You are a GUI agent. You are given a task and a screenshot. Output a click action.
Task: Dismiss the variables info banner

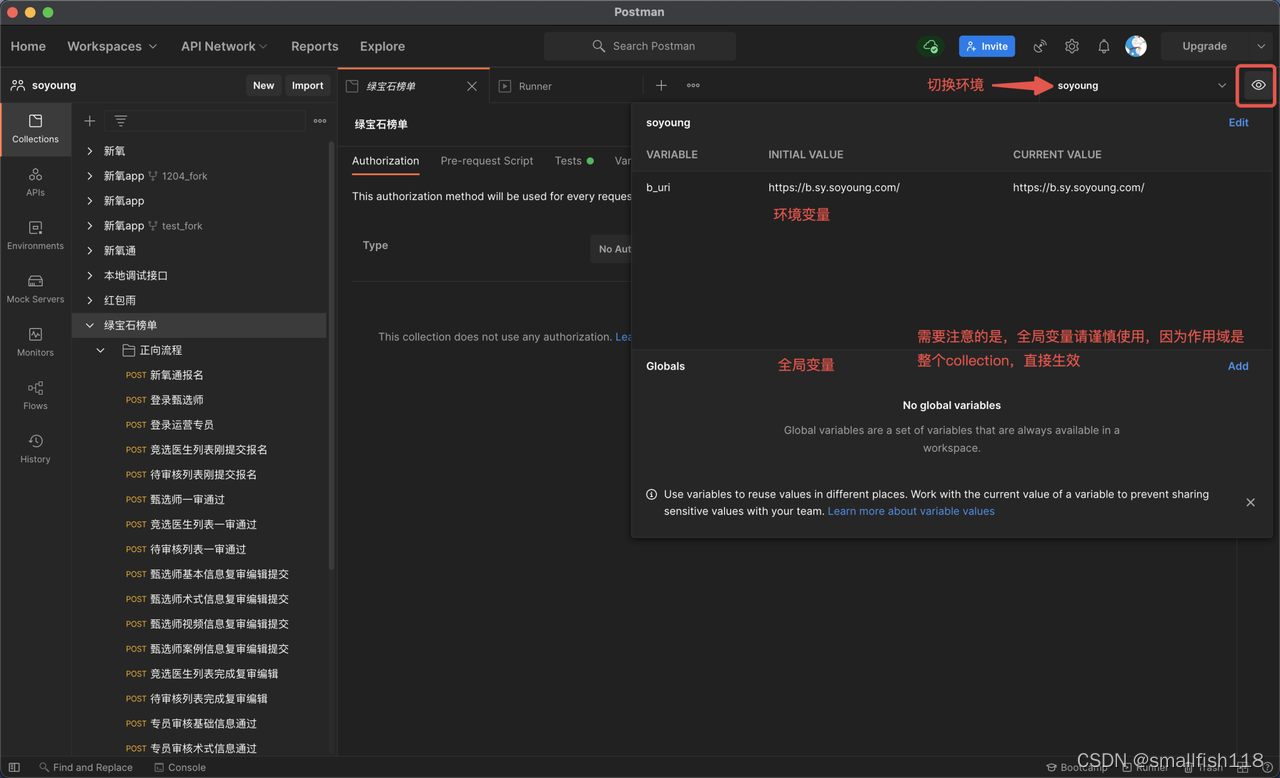pos(1250,502)
